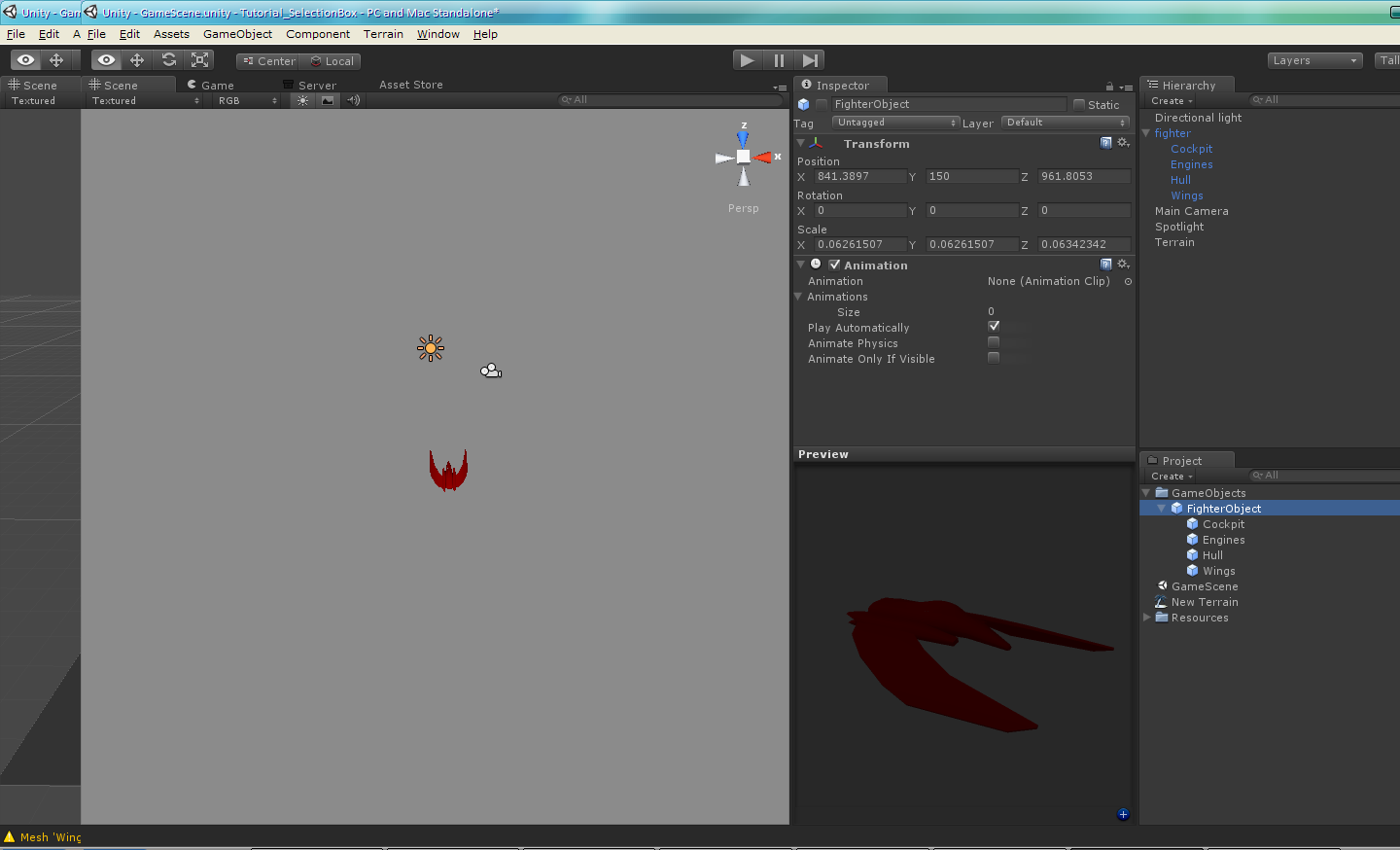Collapse the Transform component foldout arrow
The image size is (1400, 850).
coord(801,143)
